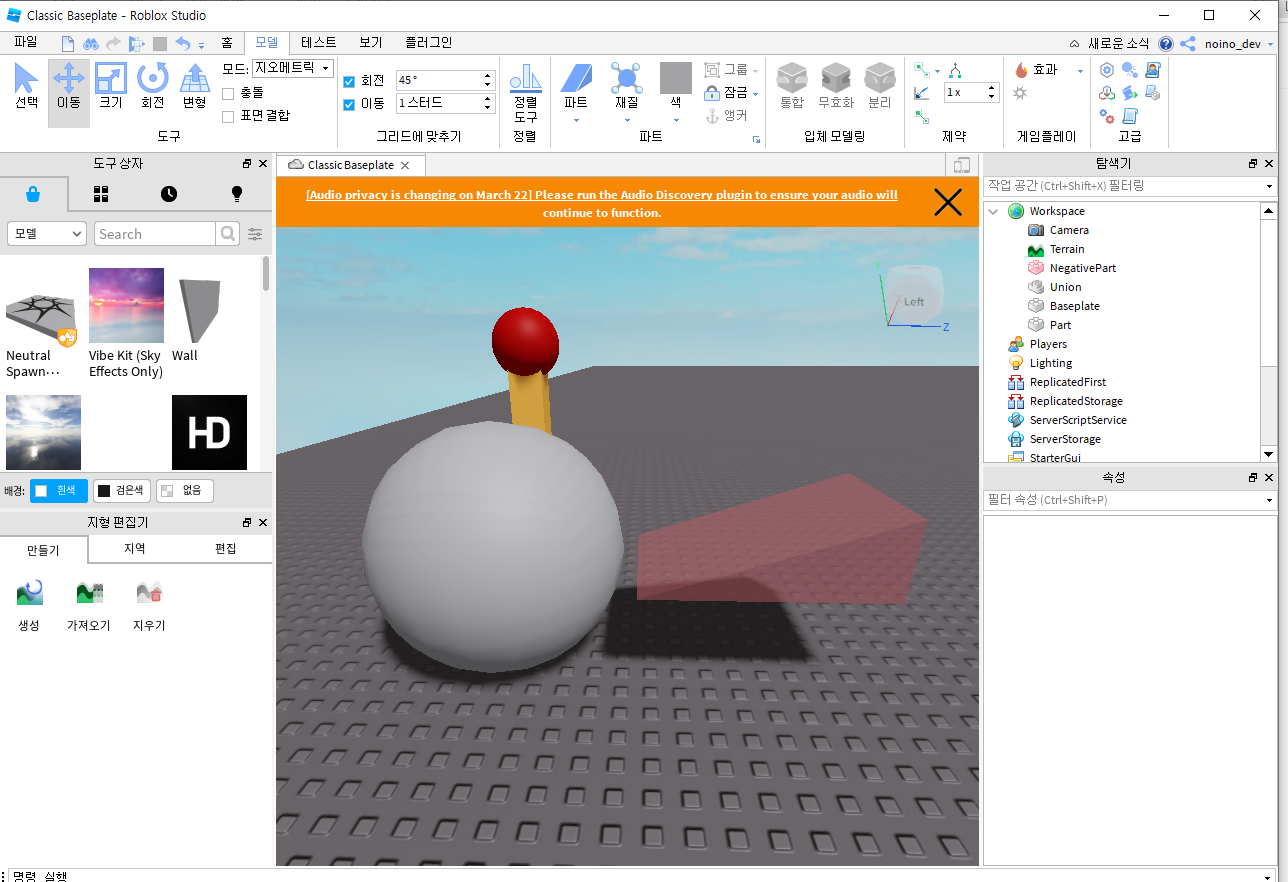Close the Classic Baseplate document tab
The image size is (1288, 882).
click(x=405, y=165)
